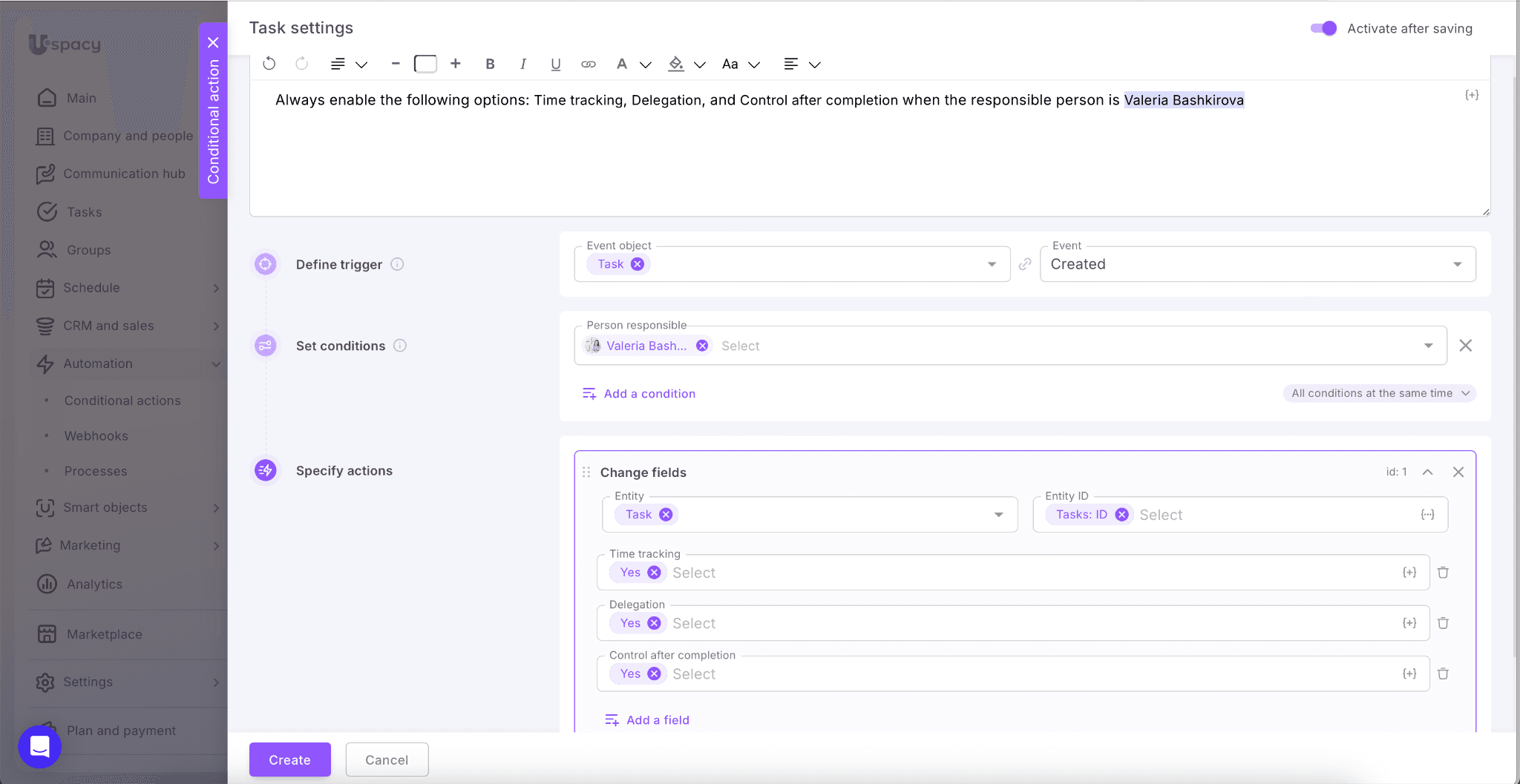1520x784 pixels.
Task: Open the highlight fill color picker
Action: (676, 64)
